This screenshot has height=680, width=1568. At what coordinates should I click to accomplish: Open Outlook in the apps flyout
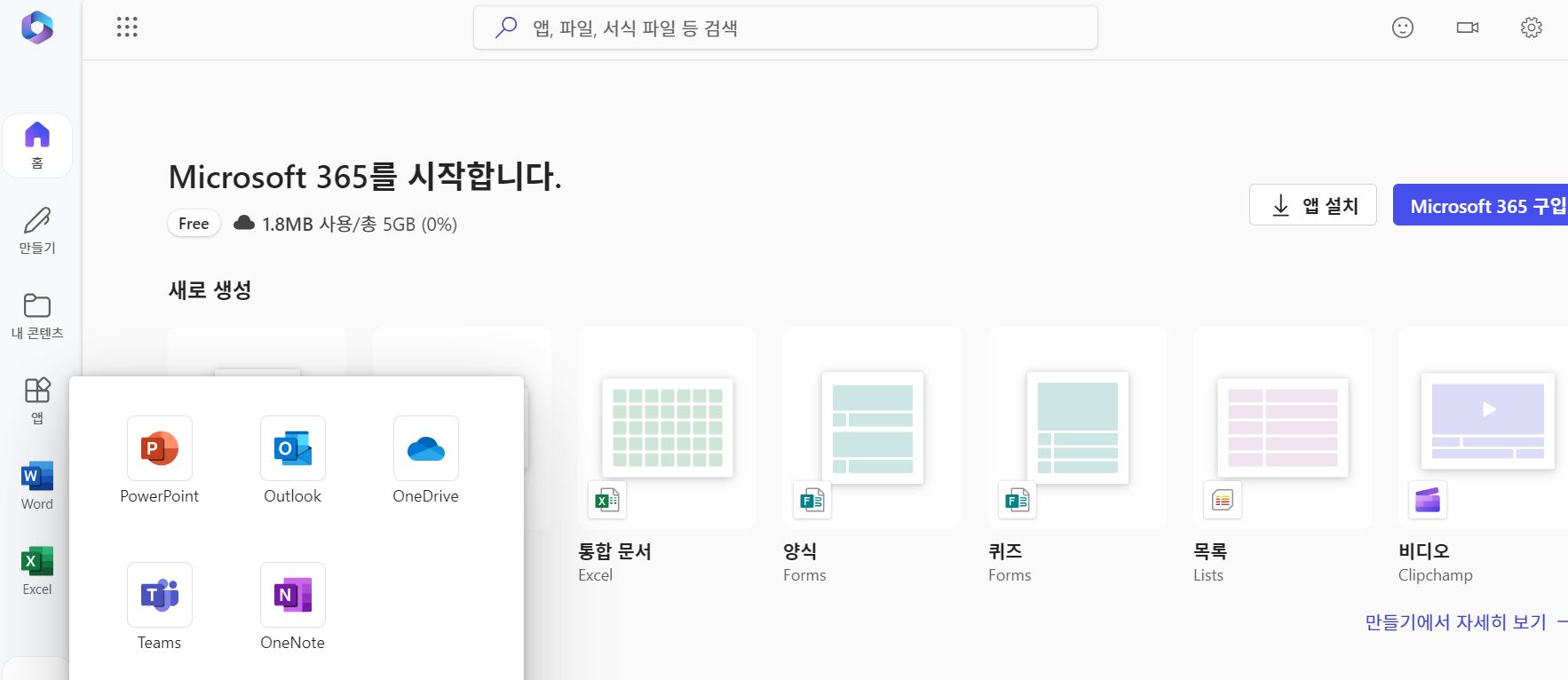(x=293, y=460)
